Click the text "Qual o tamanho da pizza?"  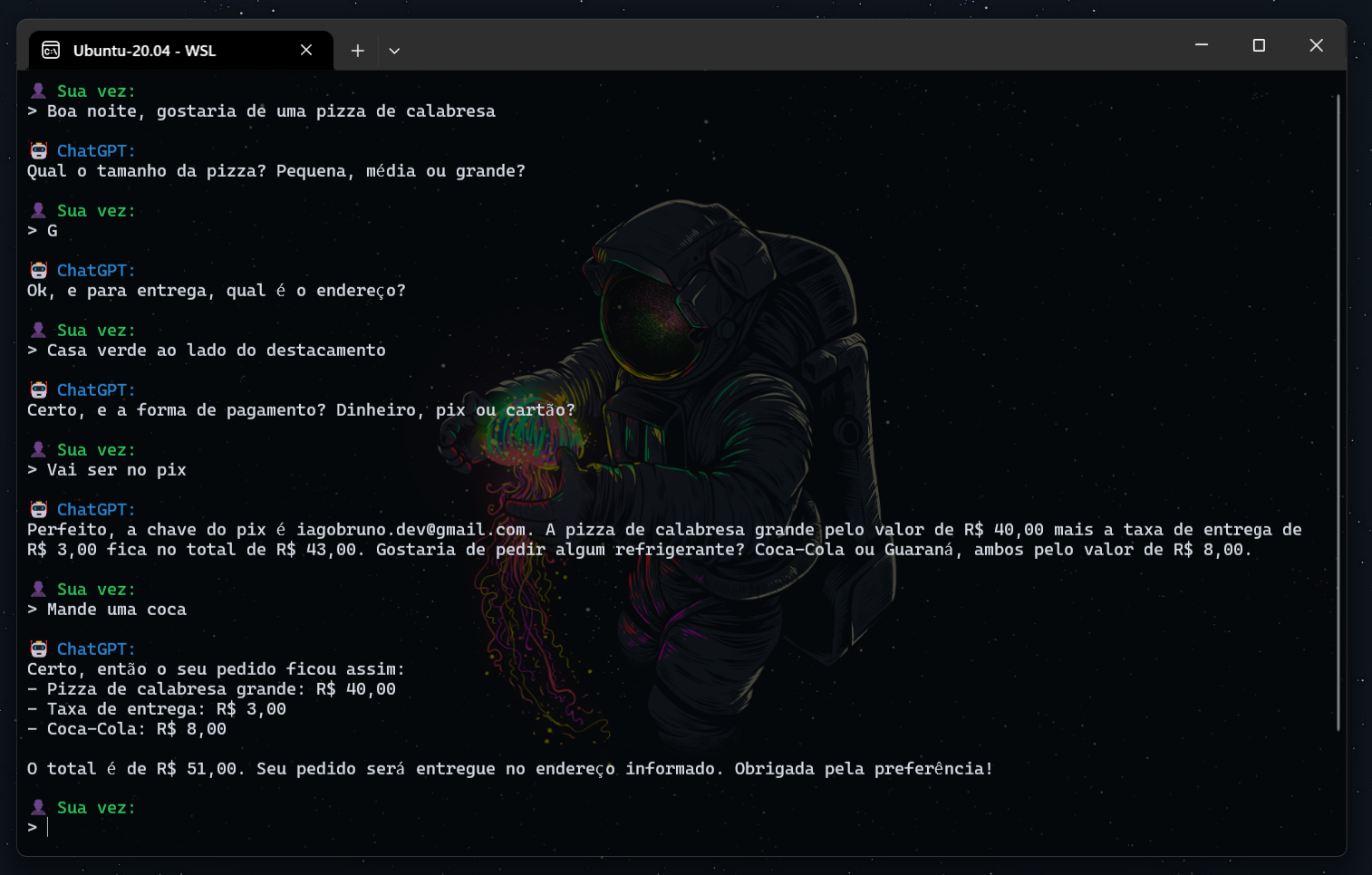click(x=147, y=171)
